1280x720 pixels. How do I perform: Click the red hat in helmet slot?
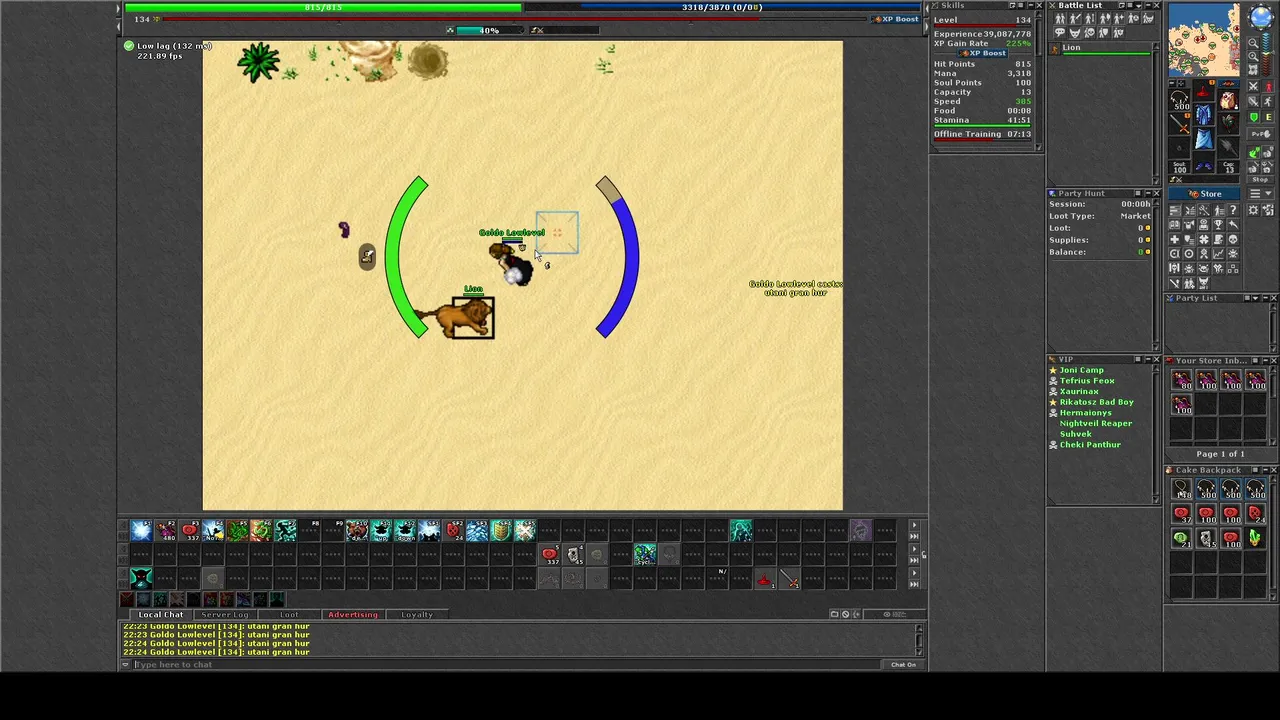click(1203, 90)
